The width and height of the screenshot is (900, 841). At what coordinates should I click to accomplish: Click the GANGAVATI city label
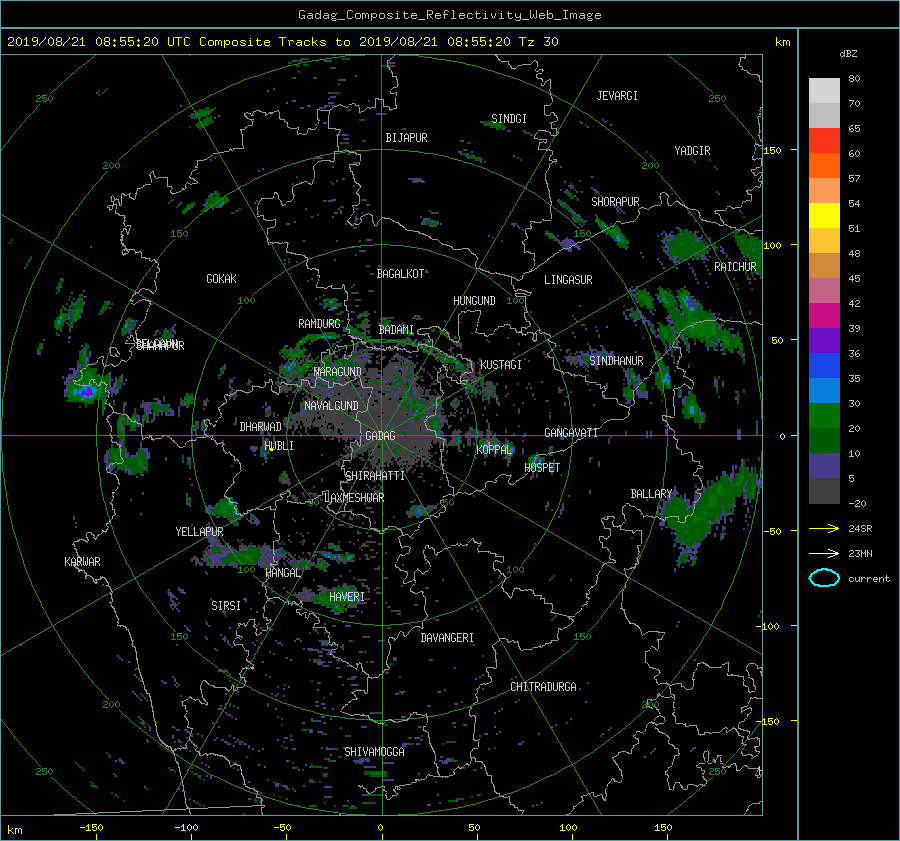571,433
